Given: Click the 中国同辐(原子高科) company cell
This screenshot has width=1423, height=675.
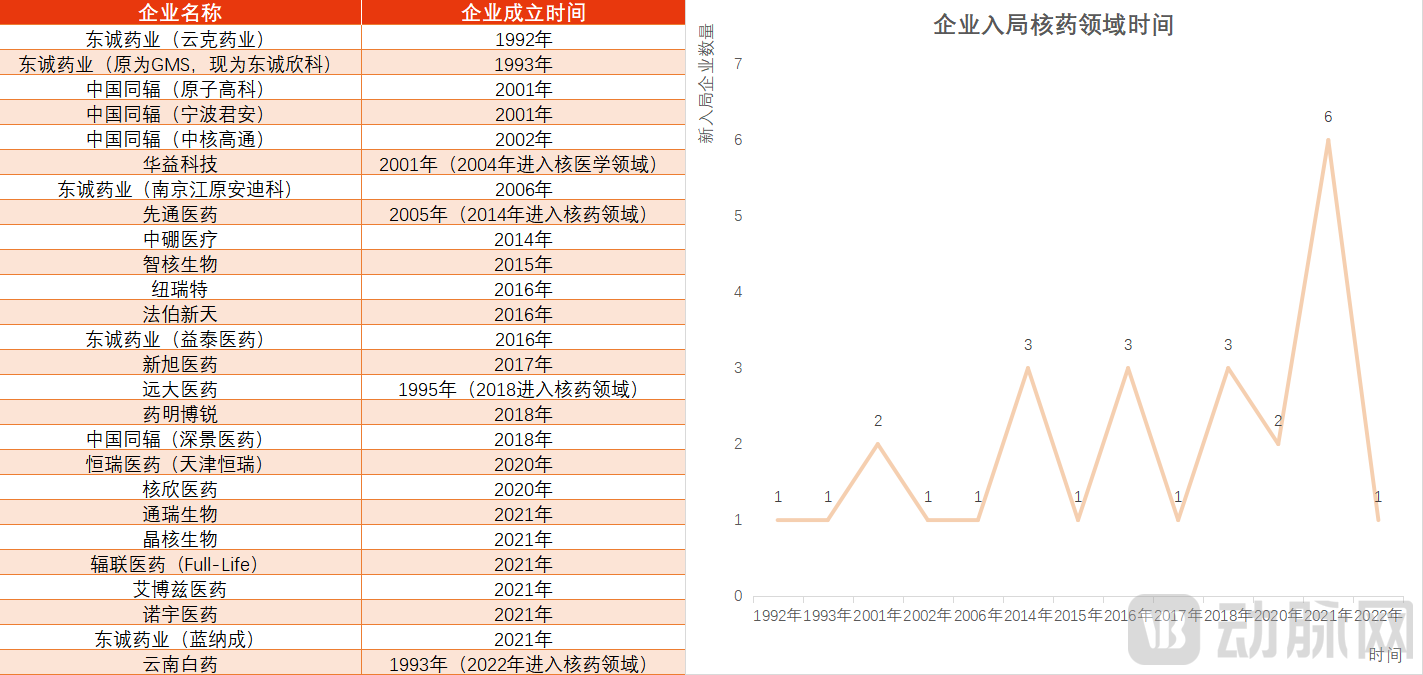Looking at the screenshot, I should [180, 88].
